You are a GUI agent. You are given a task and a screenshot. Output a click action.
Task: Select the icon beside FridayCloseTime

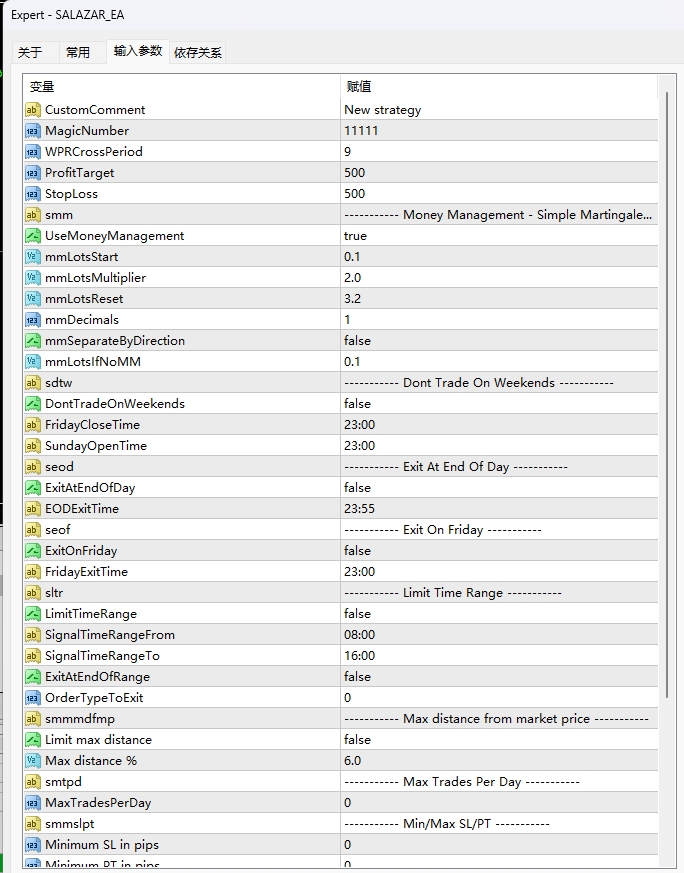tap(33, 425)
